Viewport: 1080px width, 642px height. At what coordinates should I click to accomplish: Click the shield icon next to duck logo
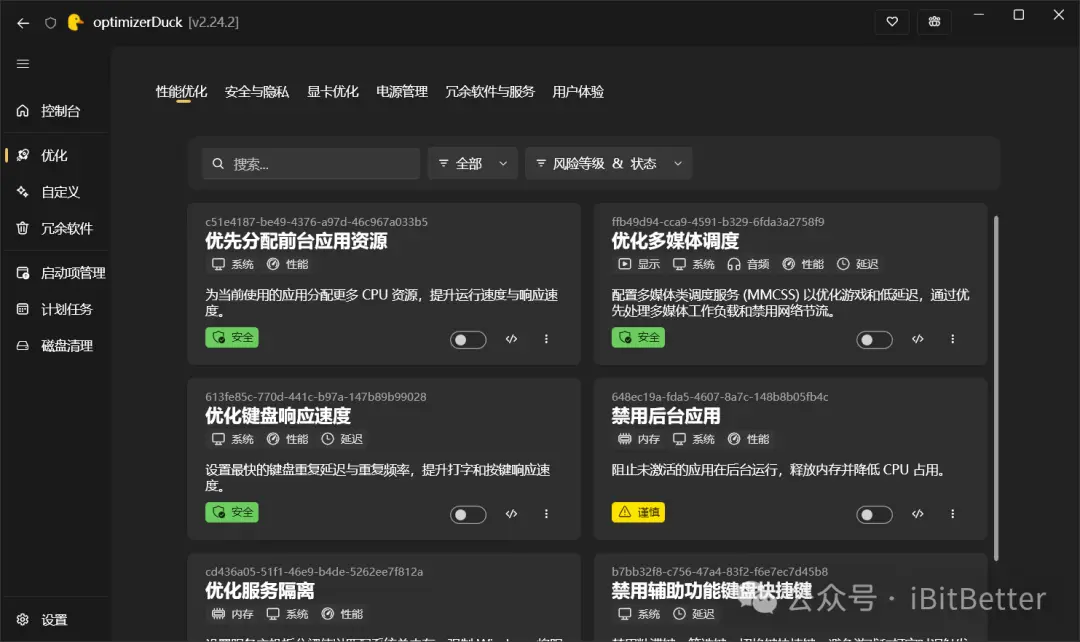click(x=50, y=23)
